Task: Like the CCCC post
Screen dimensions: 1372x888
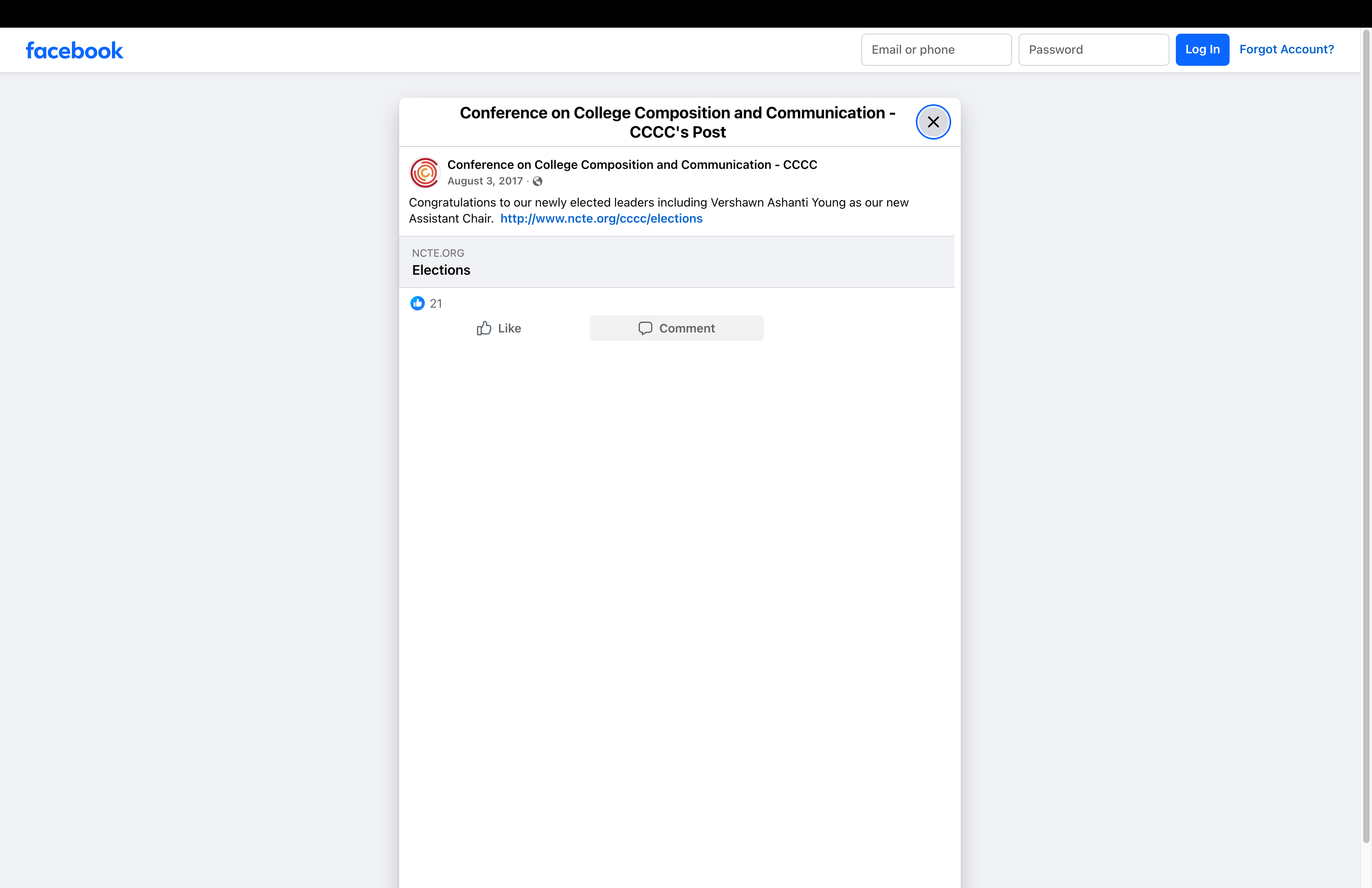Action: (x=499, y=328)
